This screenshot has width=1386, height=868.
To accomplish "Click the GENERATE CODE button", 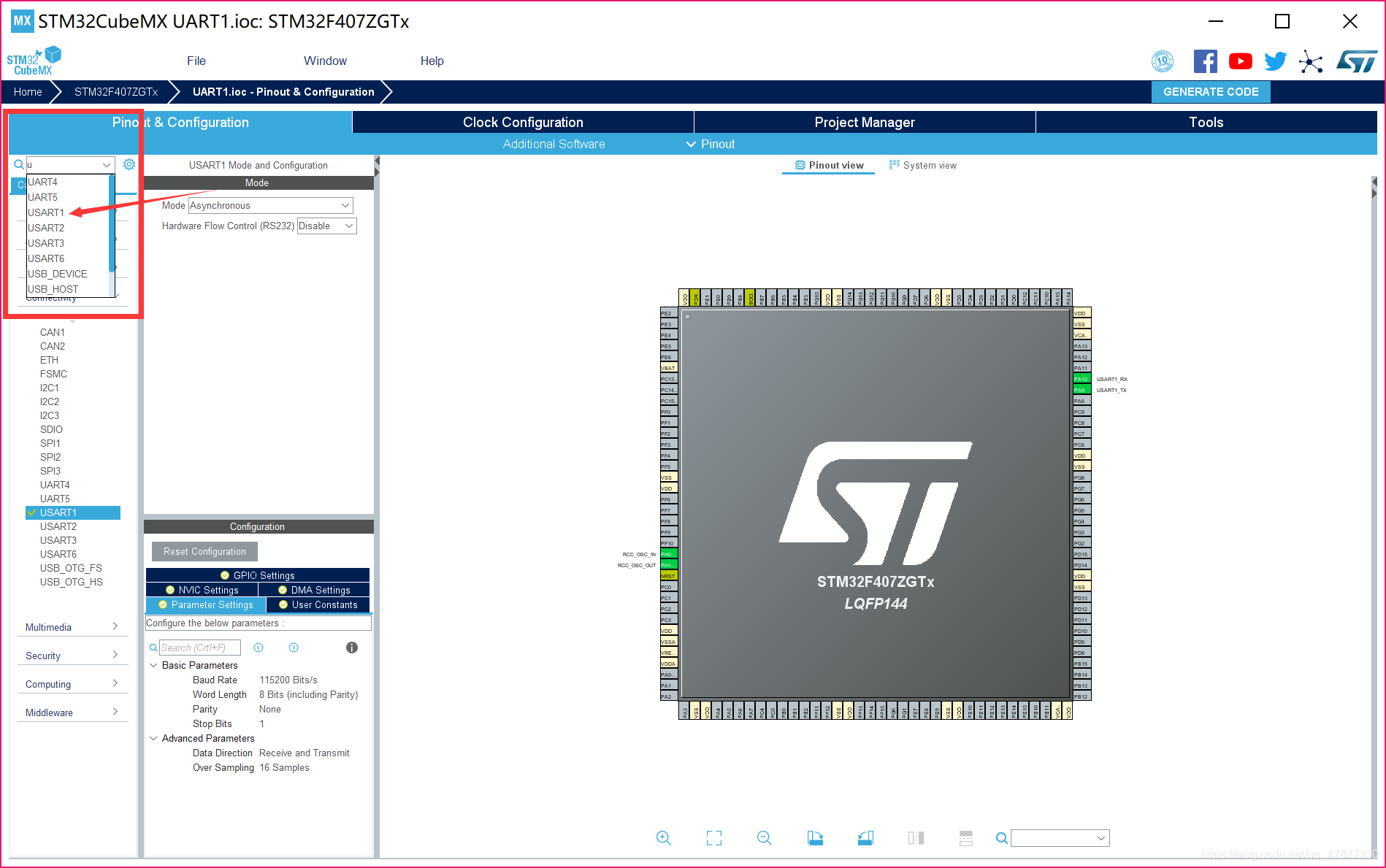I will [1211, 92].
